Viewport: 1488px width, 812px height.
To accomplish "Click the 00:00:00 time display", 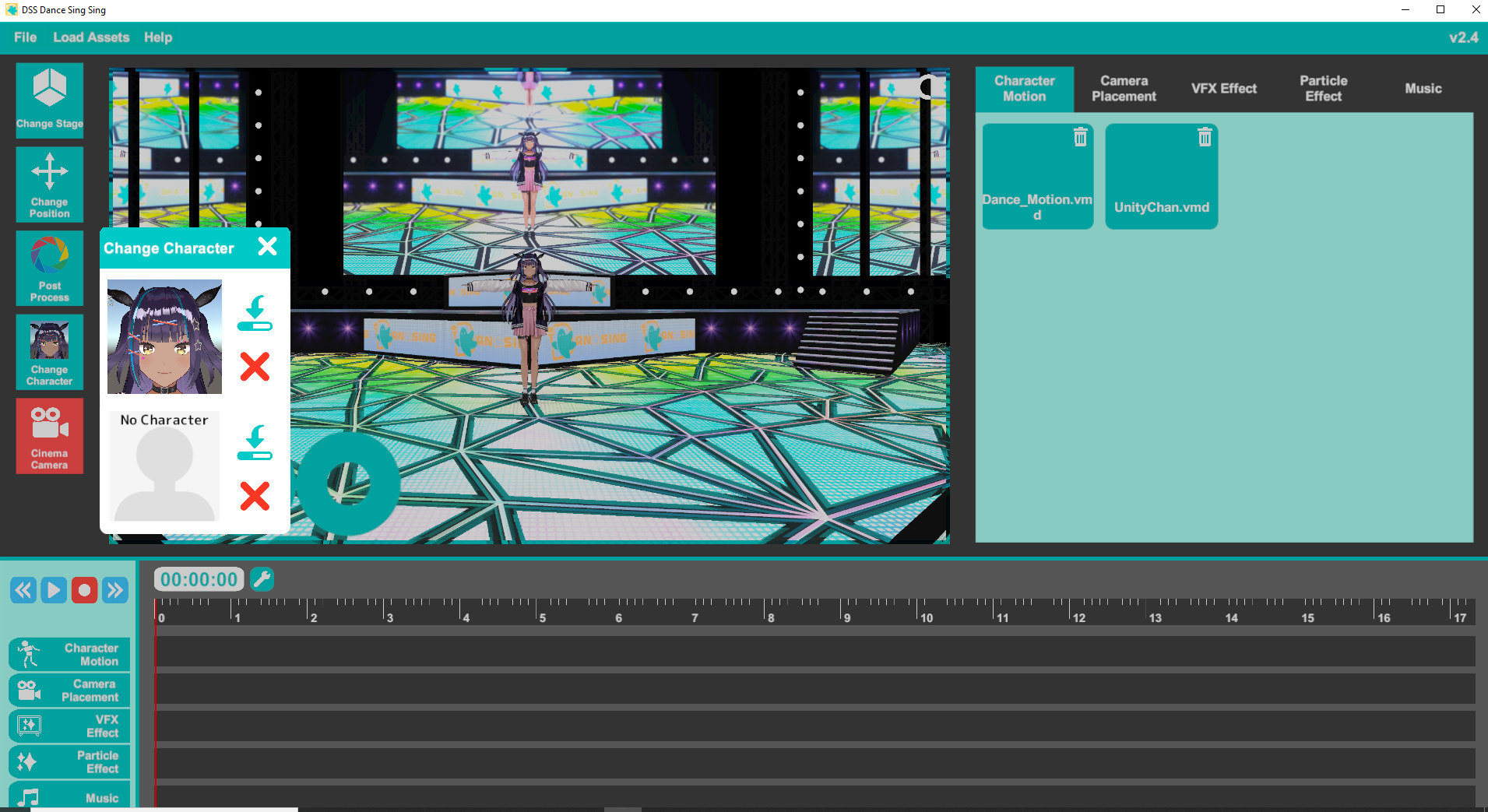I will (199, 578).
